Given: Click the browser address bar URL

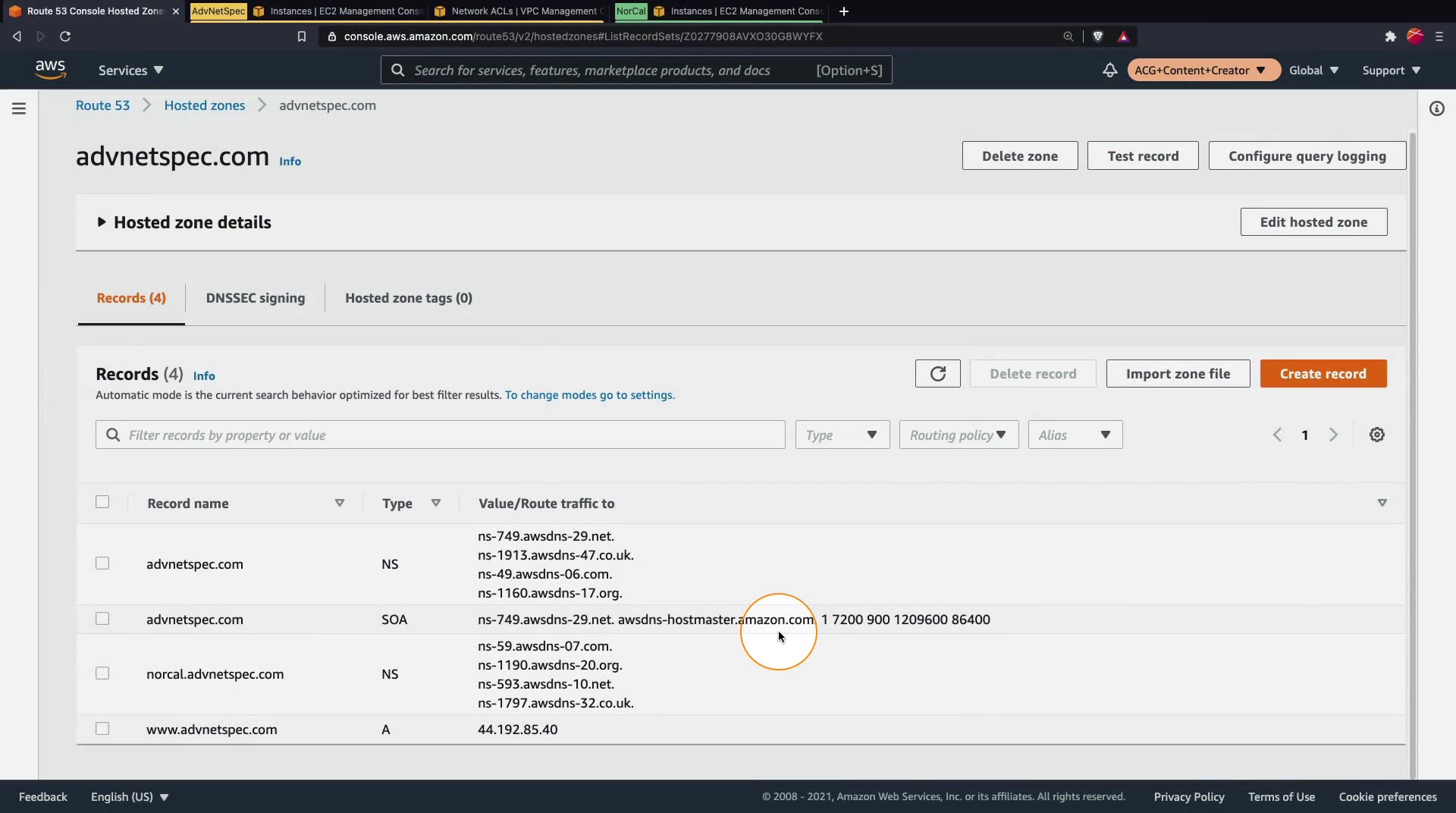Looking at the screenshot, I should click(583, 36).
